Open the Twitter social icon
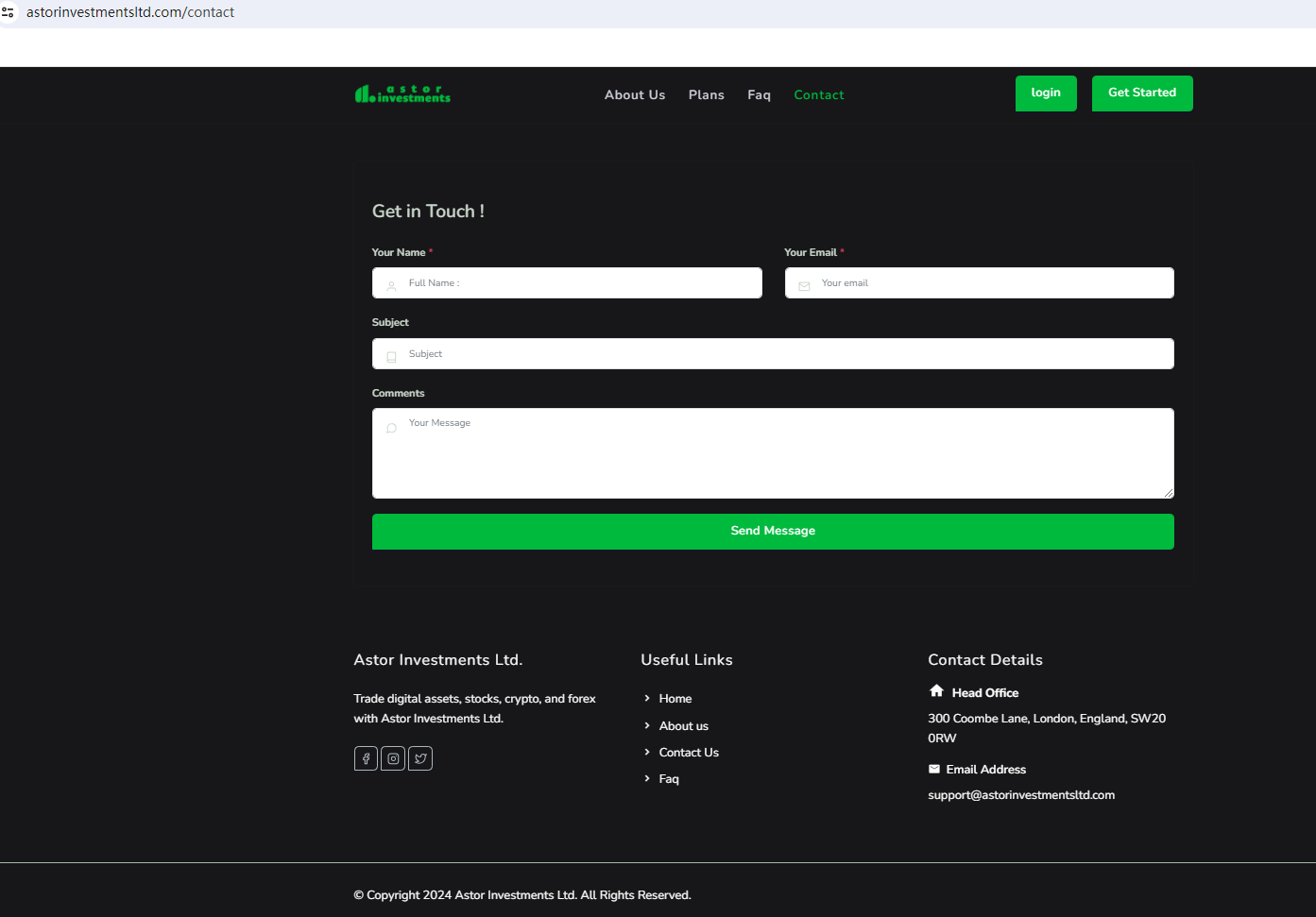 click(x=420, y=758)
